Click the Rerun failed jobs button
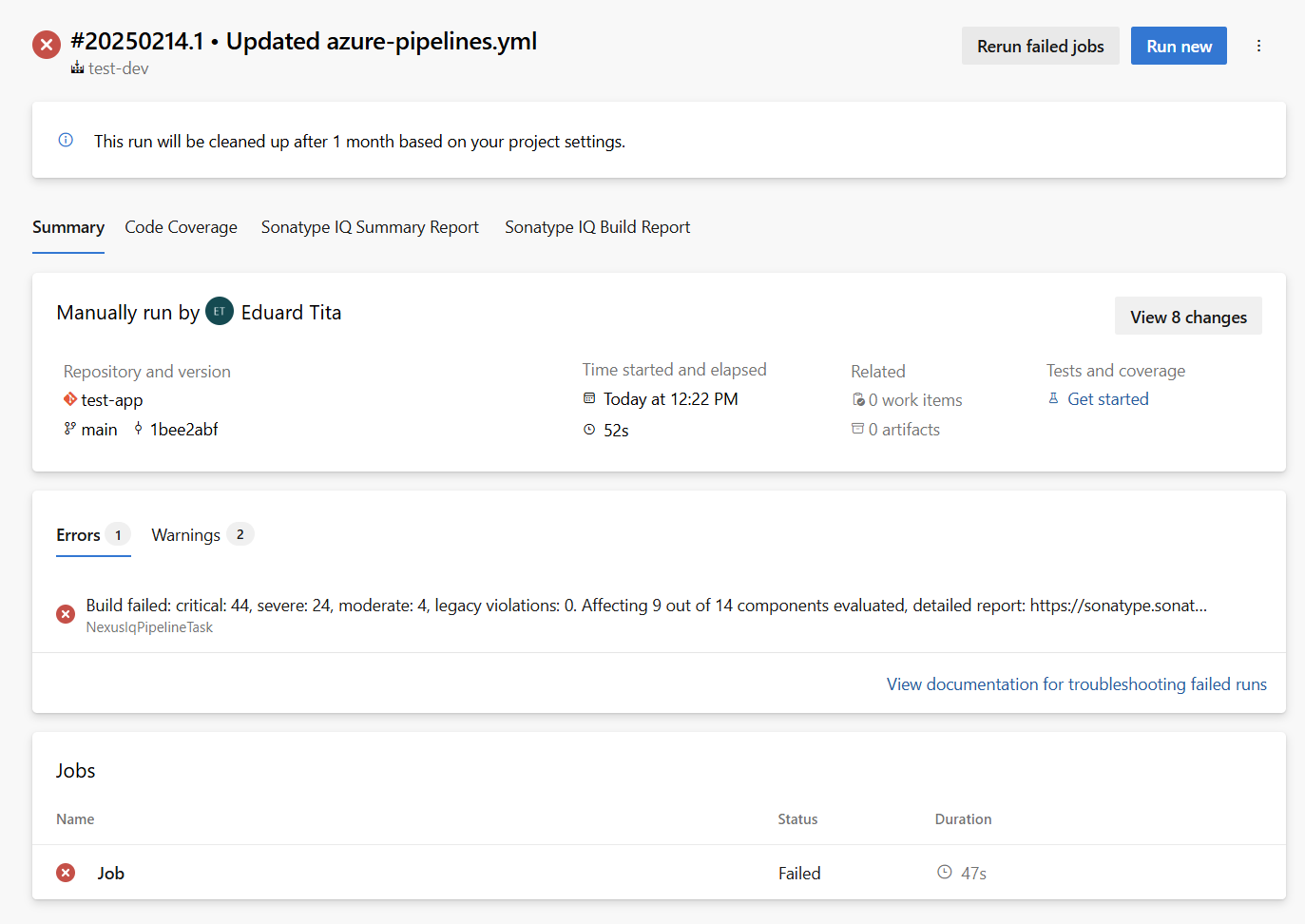 1040,45
